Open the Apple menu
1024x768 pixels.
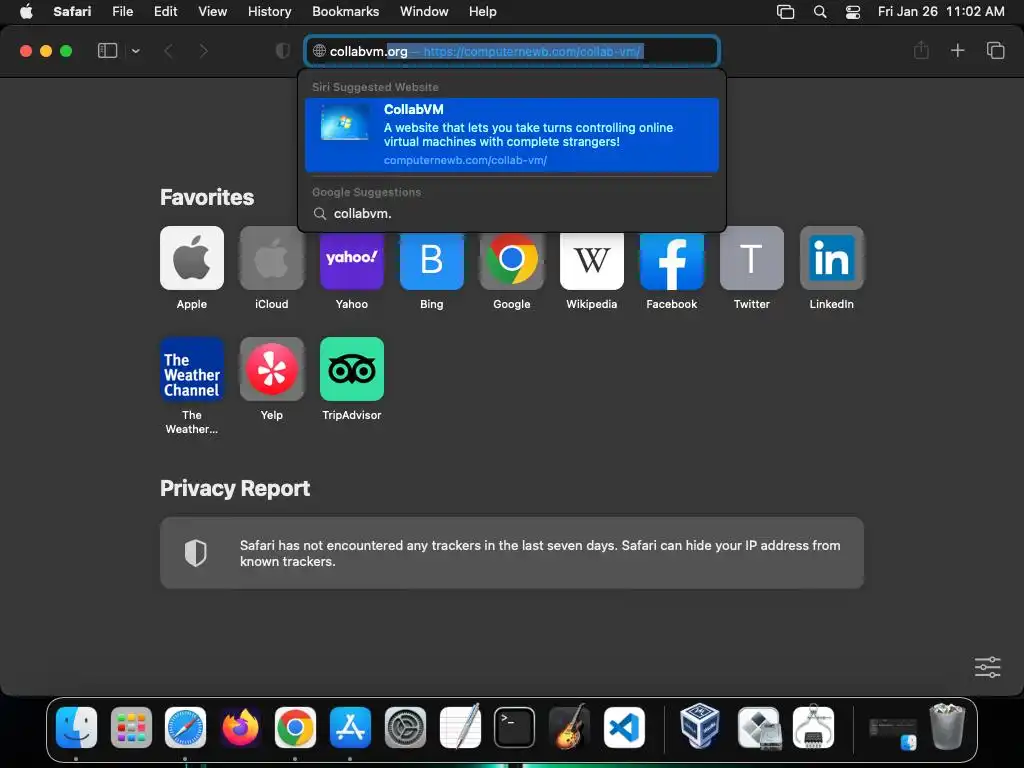pyautogui.click(x=26, y=12)
